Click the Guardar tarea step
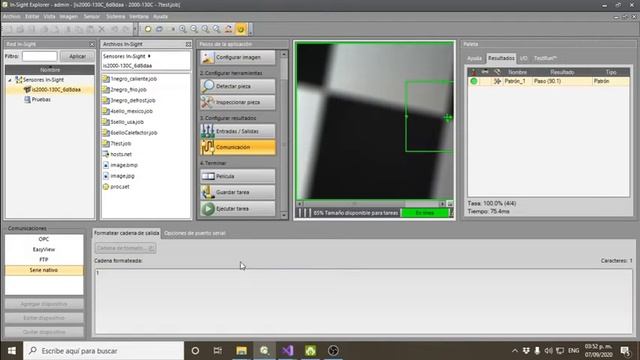The image size is (640, 360). point(238,192)
